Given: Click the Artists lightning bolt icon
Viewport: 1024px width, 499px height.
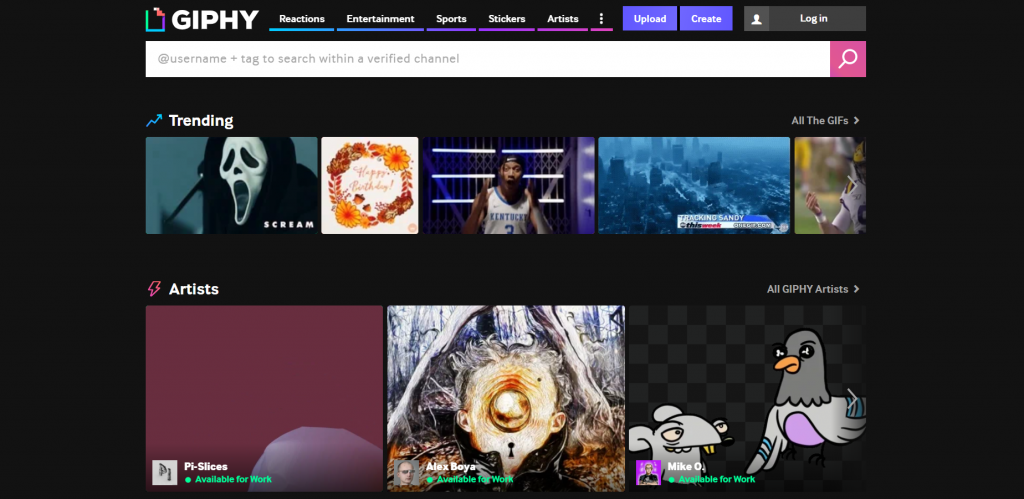Looking at the screenshot, I should 154,289.
